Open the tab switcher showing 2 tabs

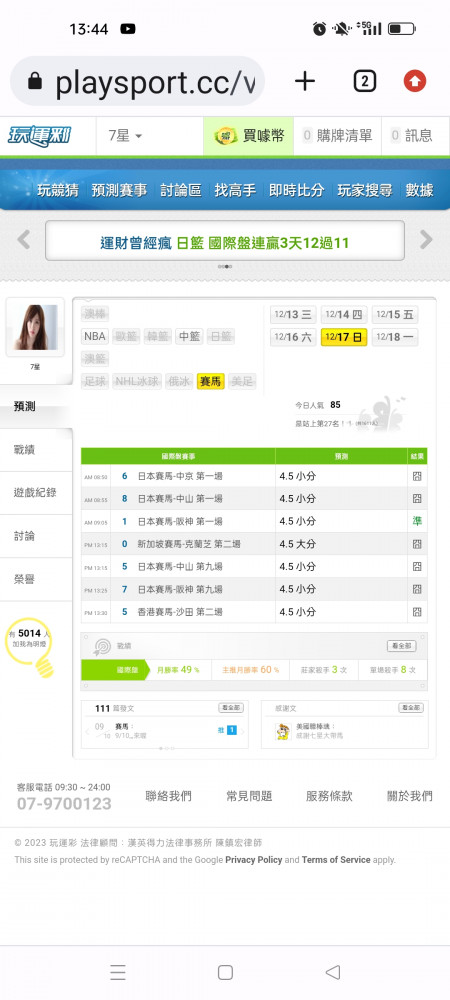point(365,81)
